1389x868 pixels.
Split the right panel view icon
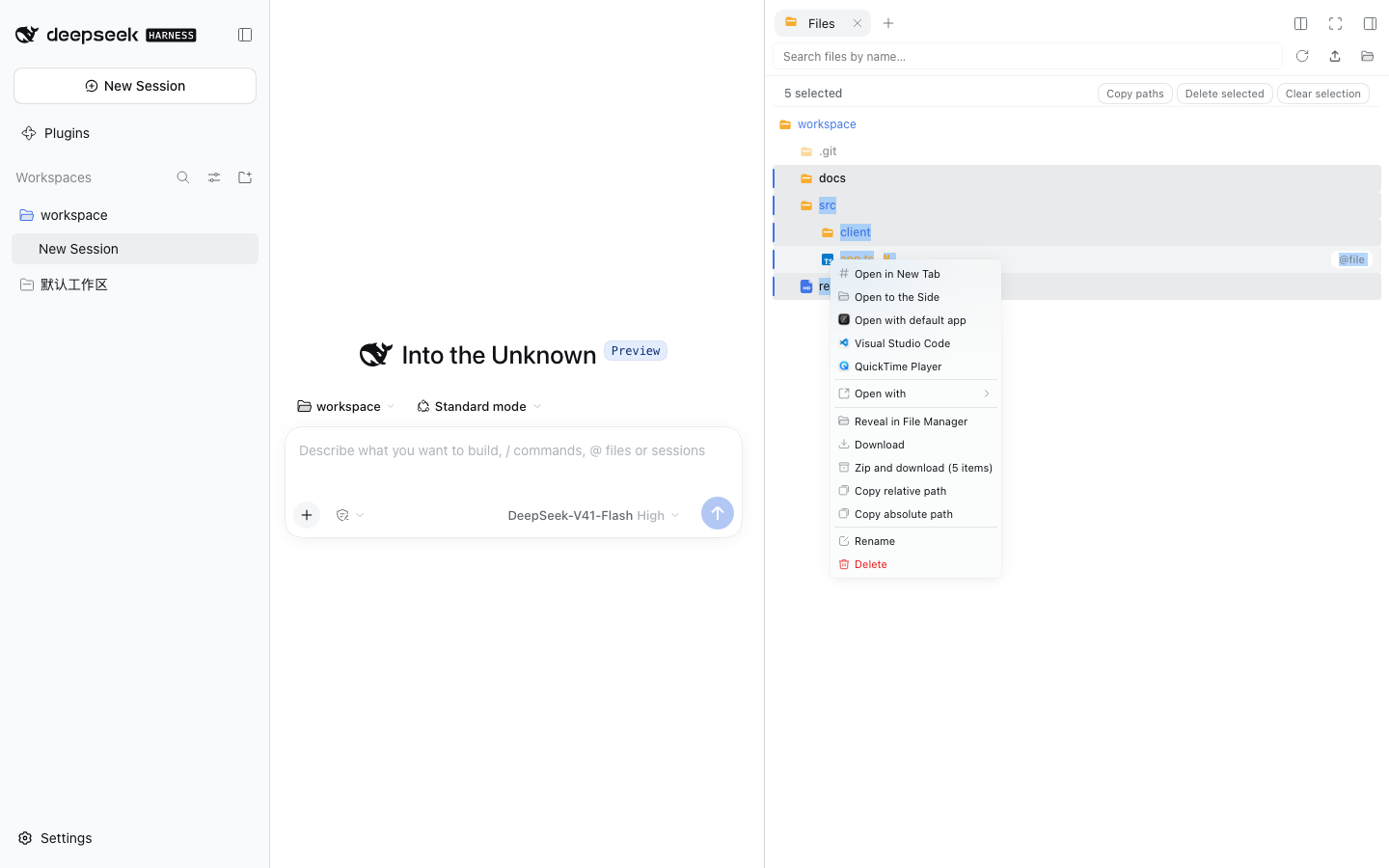pyautogui.click(x=1300, y=23)
